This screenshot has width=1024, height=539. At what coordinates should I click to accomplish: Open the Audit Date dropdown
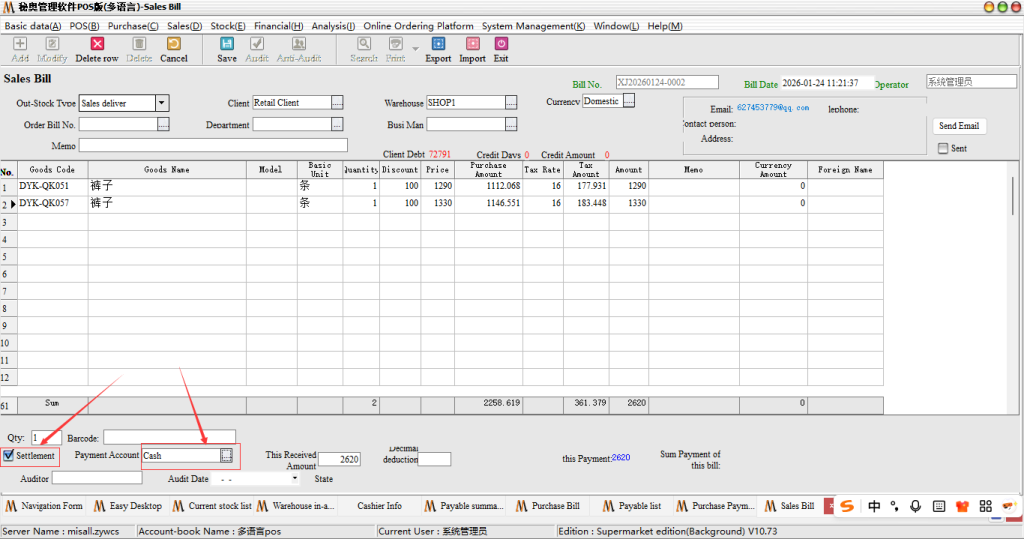(294, 479)
